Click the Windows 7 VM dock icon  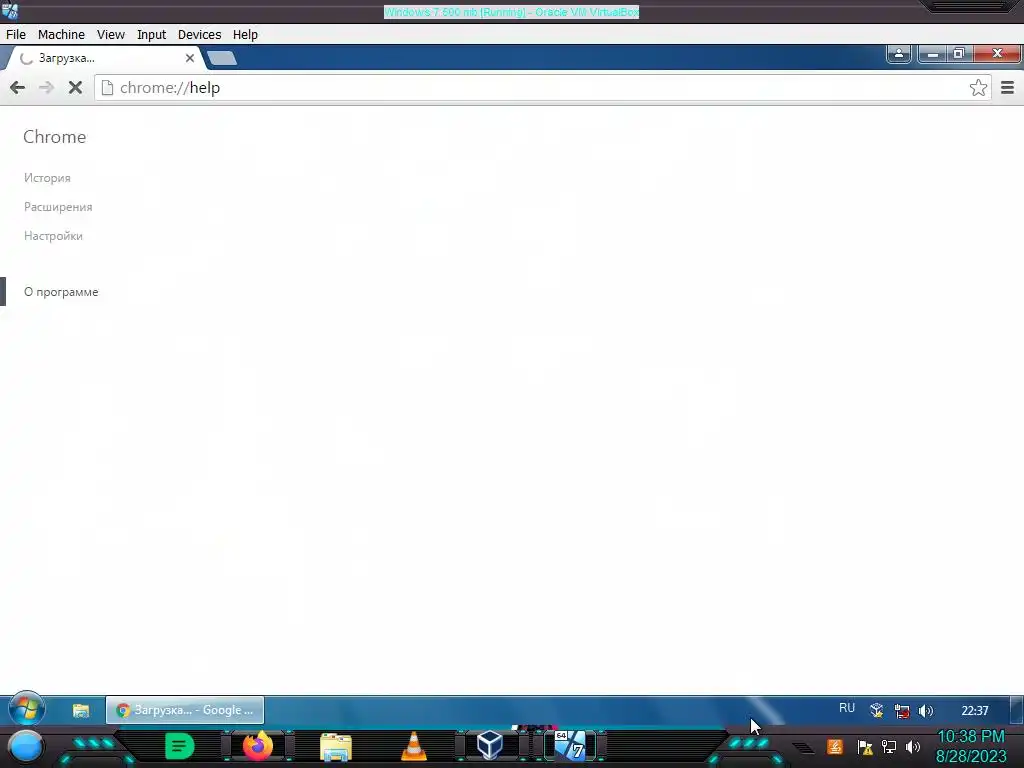pyautogui.click(x=569, y=746)
